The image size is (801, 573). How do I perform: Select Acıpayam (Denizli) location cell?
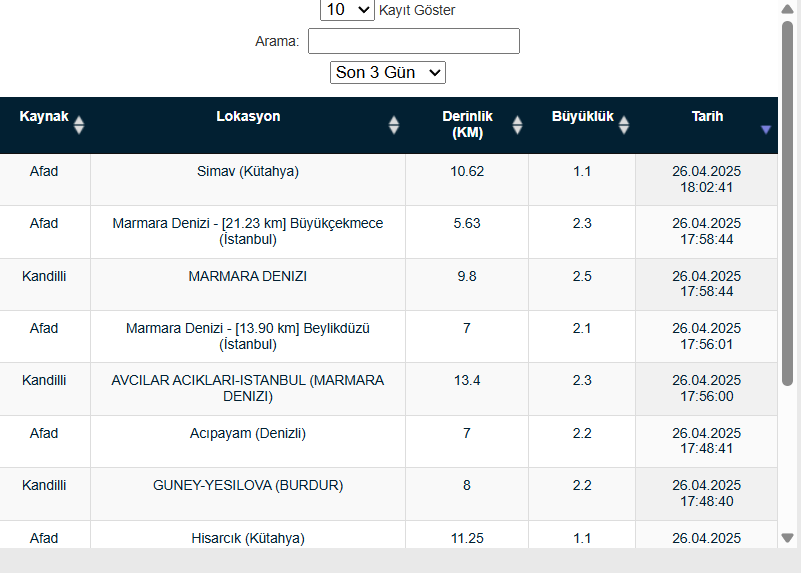[x=248, y=441]
